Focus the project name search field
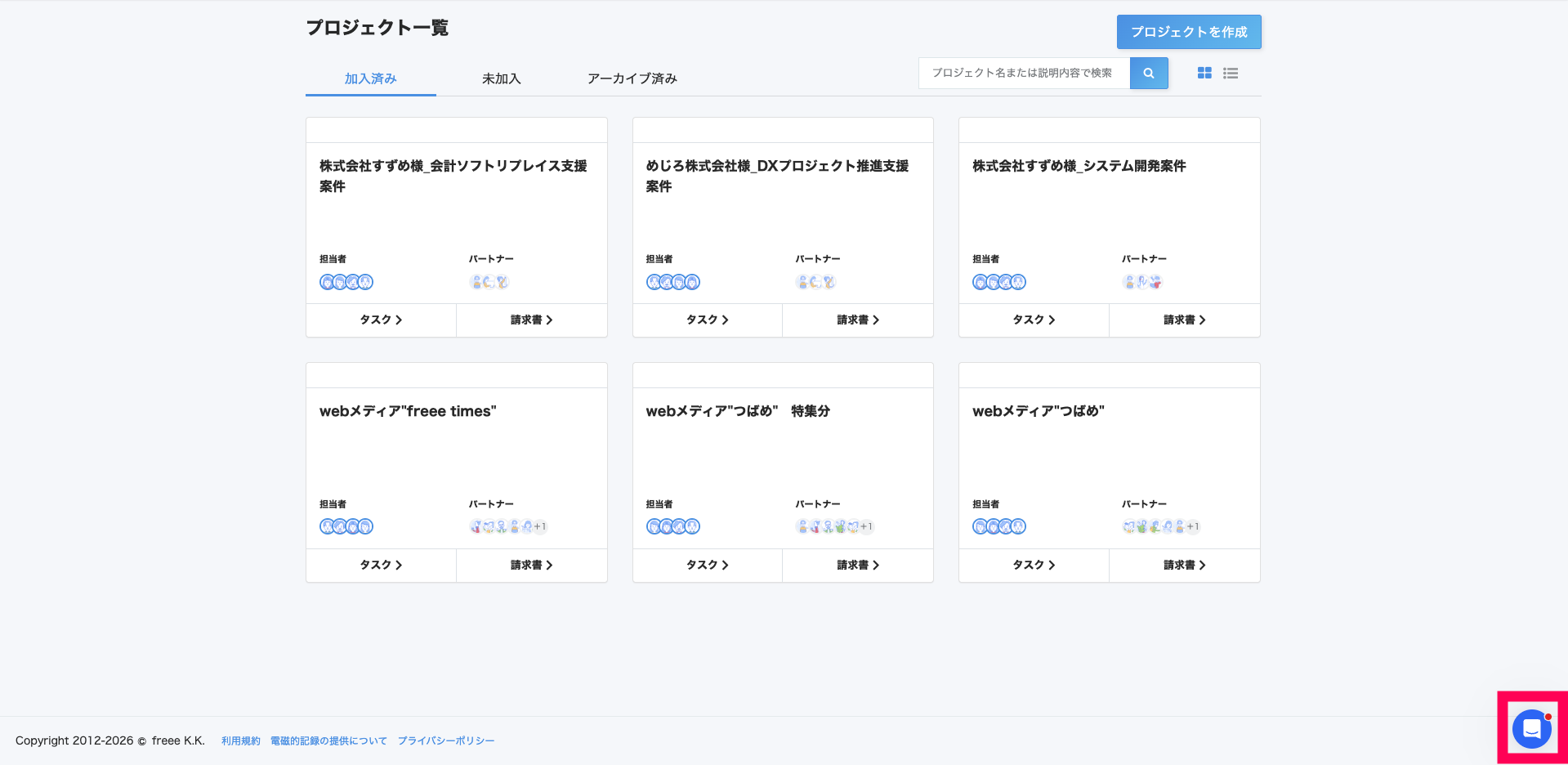The image size is (1568, 765). click(1025, 73)
